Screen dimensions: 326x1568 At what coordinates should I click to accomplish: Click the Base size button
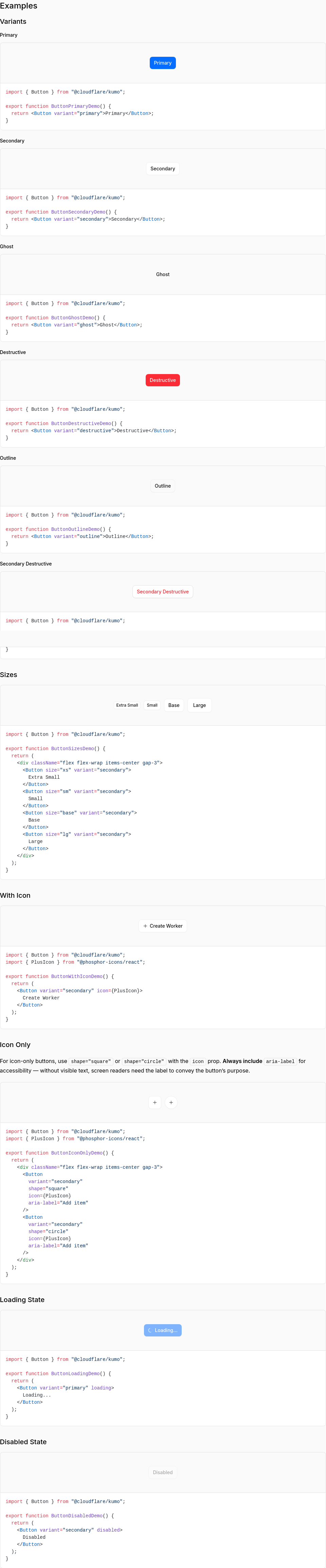point(174,705)
